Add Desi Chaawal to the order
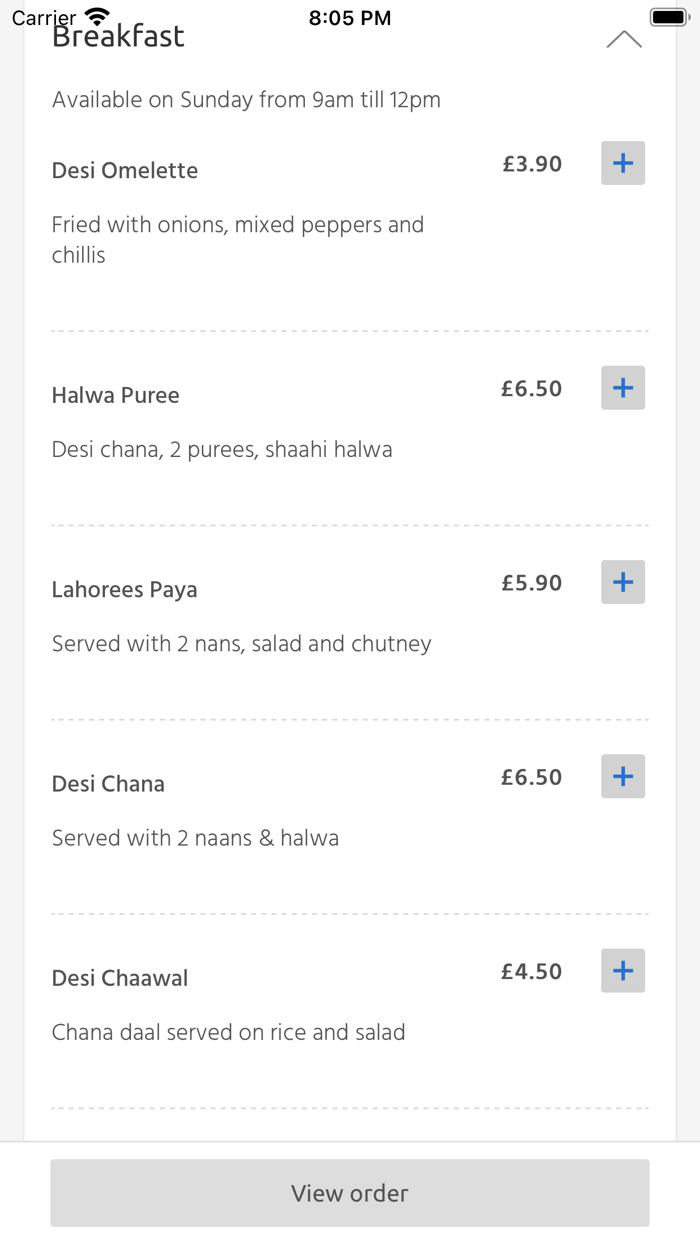The height and width of the screenshot is (1244, 700). [622, 970]
